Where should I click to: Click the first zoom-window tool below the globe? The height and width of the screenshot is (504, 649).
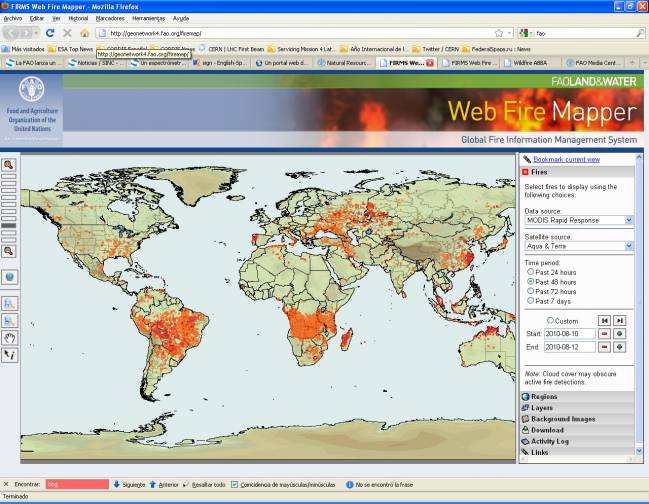pyautogui.click(x=9, y=304)
